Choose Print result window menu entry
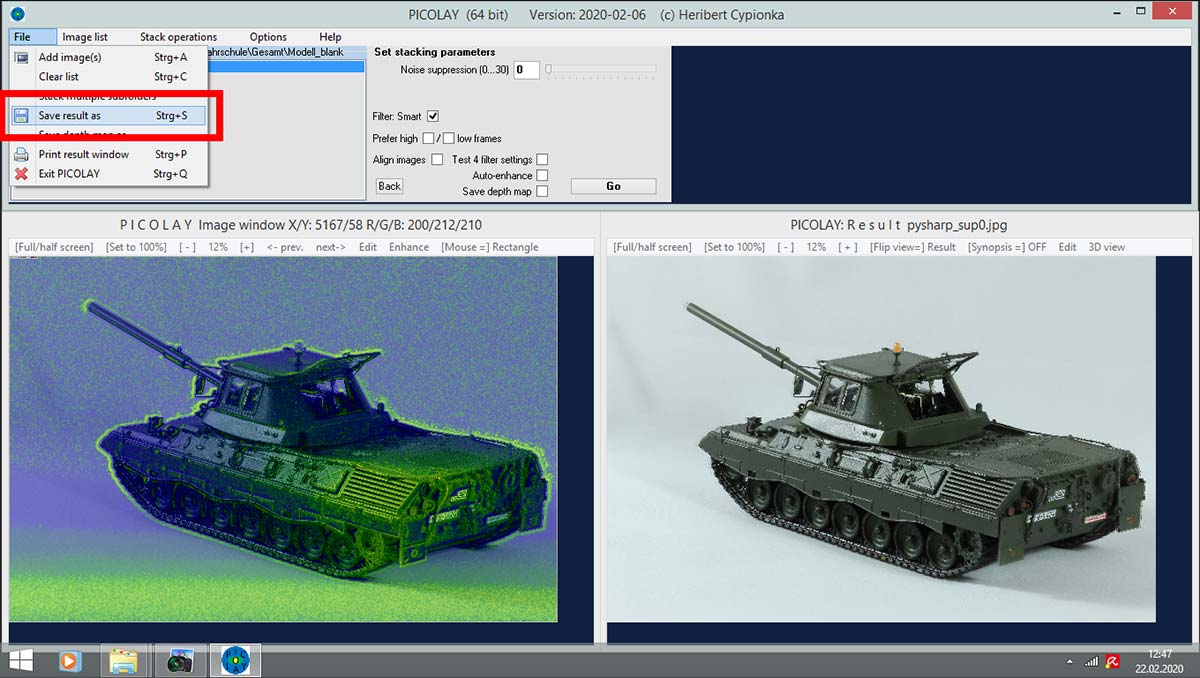1200x678 pixels. click(x=108, y=155)
